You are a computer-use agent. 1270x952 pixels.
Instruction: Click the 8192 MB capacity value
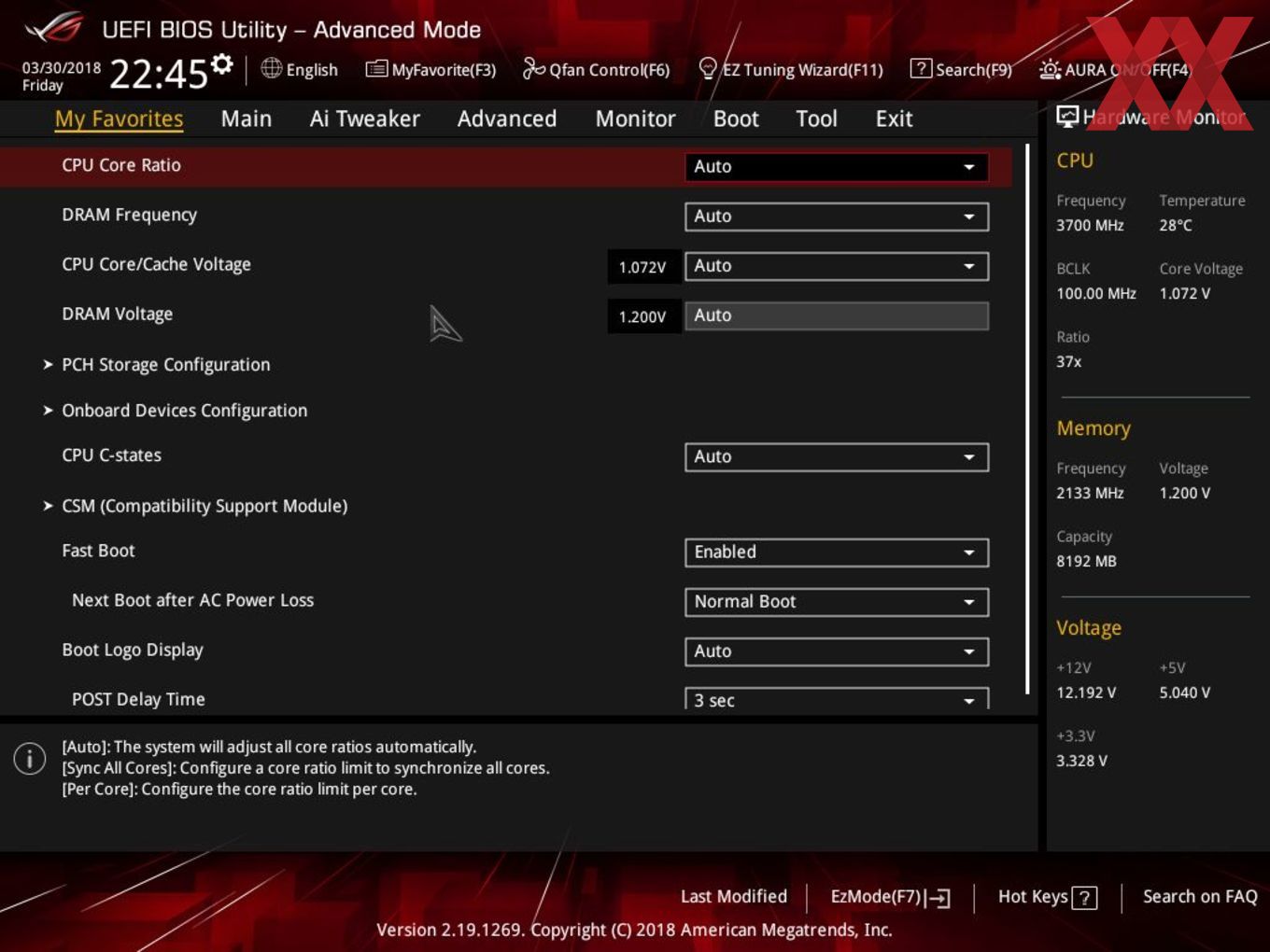pos(1086,561)
